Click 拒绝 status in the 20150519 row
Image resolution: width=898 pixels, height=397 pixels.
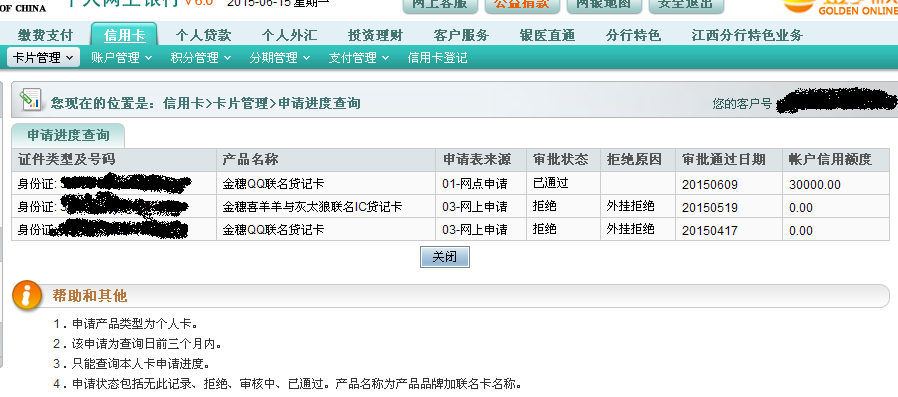pos(545,207)
